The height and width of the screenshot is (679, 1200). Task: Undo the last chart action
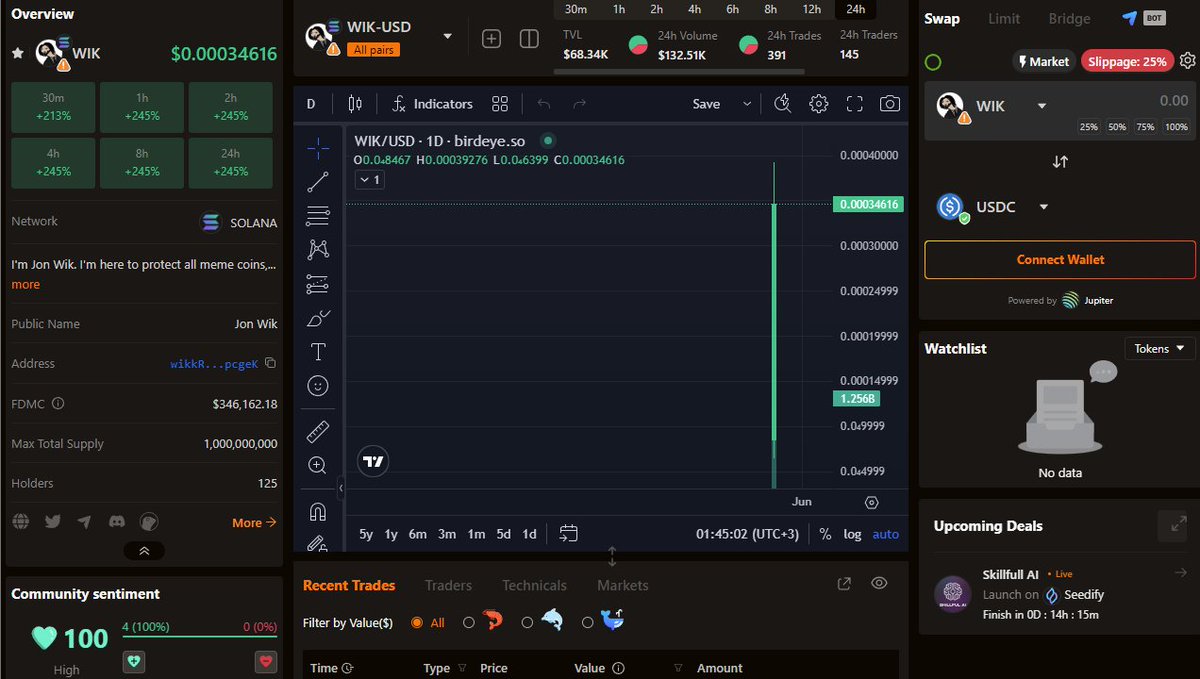[x=544, y=104]
